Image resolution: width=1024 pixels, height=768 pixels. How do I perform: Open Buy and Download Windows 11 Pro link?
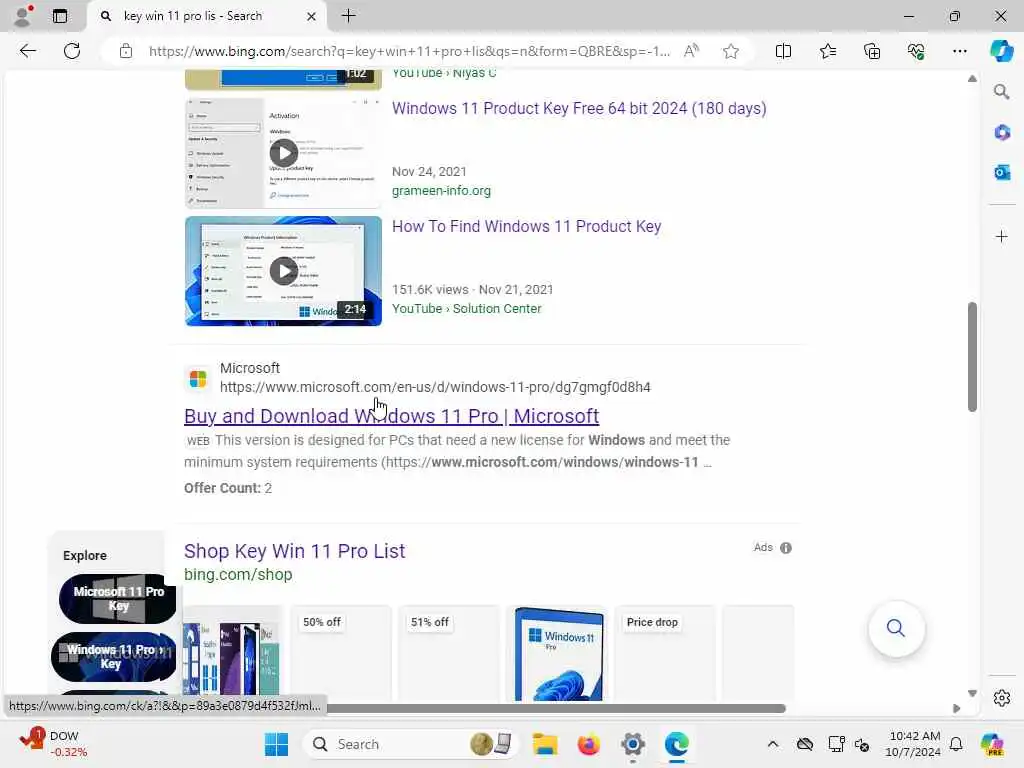391,416
